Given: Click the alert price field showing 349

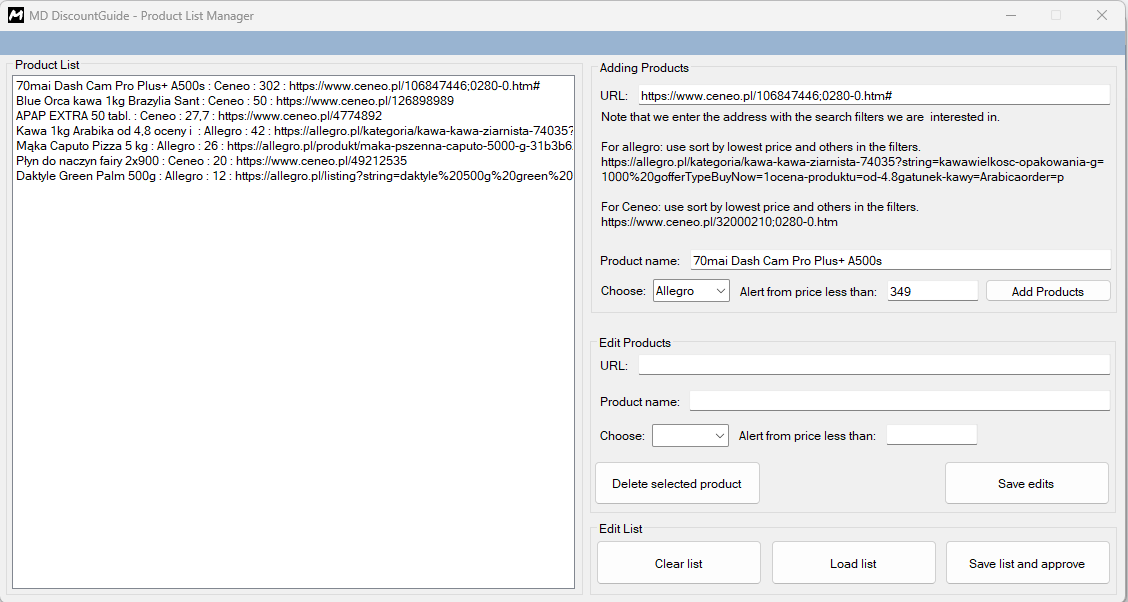Looking at the screenshot, I should (x=932, y=291).
